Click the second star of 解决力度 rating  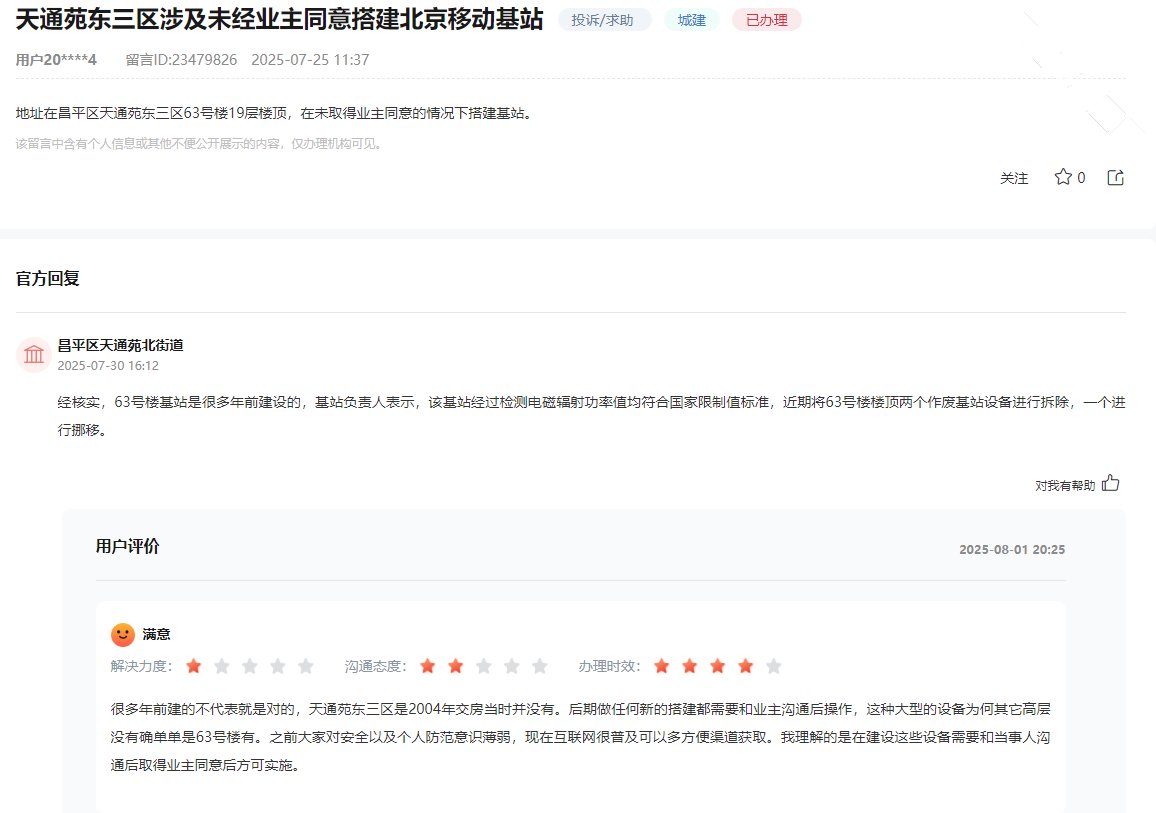pos(222,666)
